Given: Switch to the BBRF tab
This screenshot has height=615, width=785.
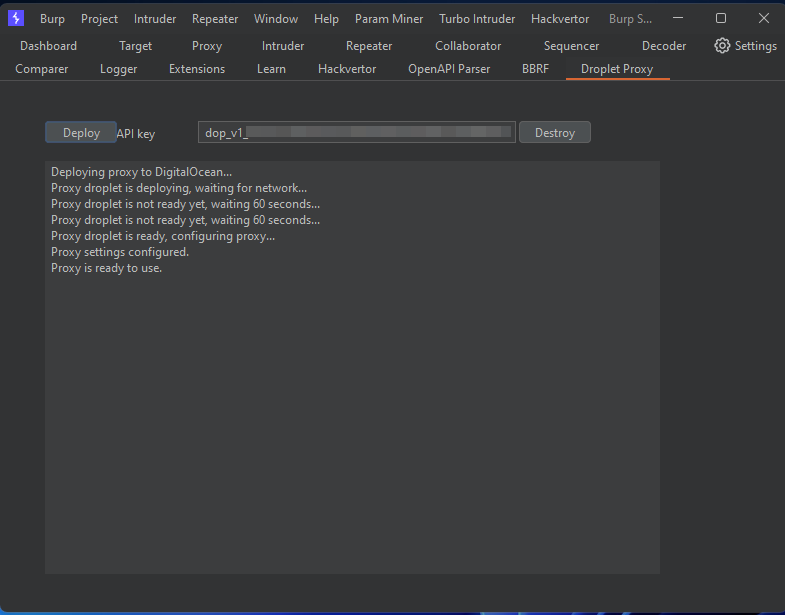Looking at the screenshot, I should [x=535, y=69].
